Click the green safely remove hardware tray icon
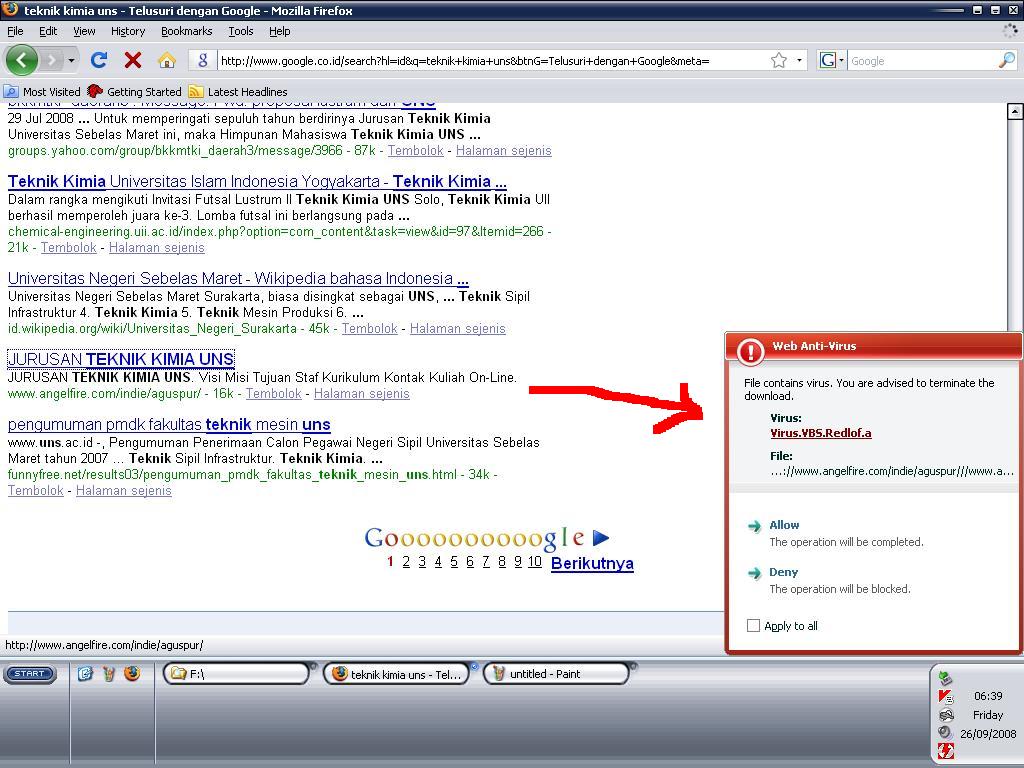1024x768 pixels. point(945,678)
